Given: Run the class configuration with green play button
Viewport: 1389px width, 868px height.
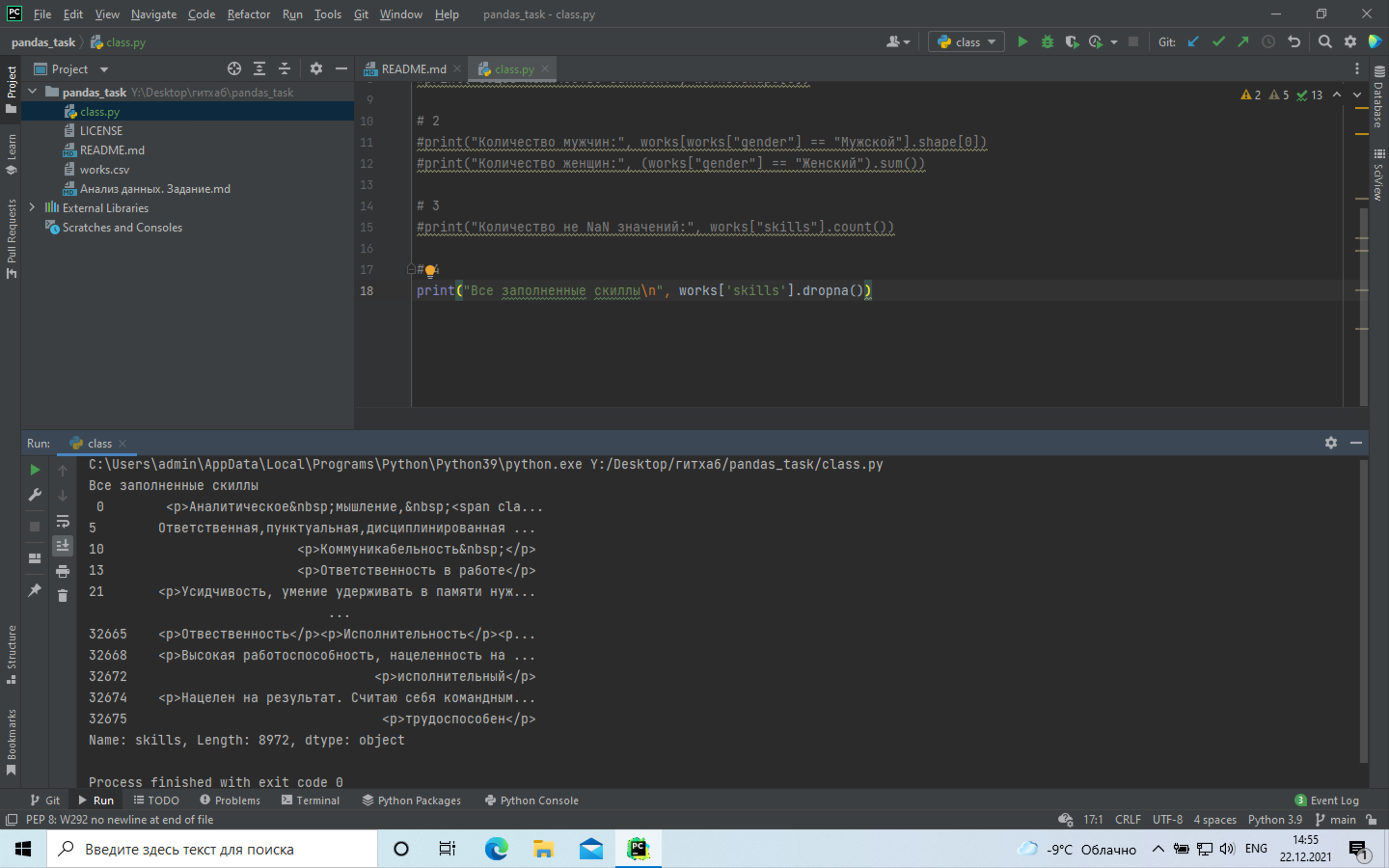Looking at the screenshot, I should (1022, 42).
